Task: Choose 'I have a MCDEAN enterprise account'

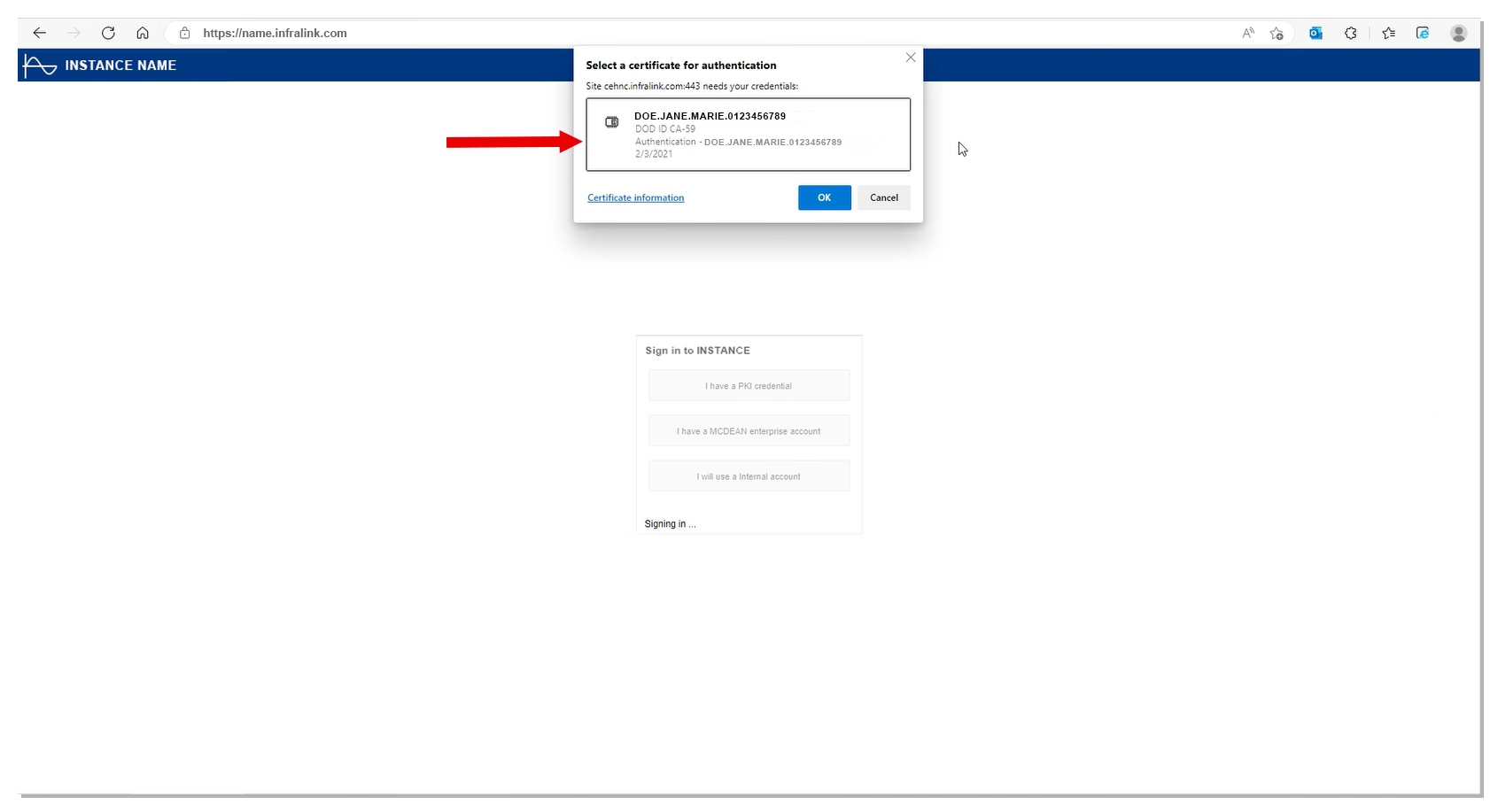Action: click(749, 431)
